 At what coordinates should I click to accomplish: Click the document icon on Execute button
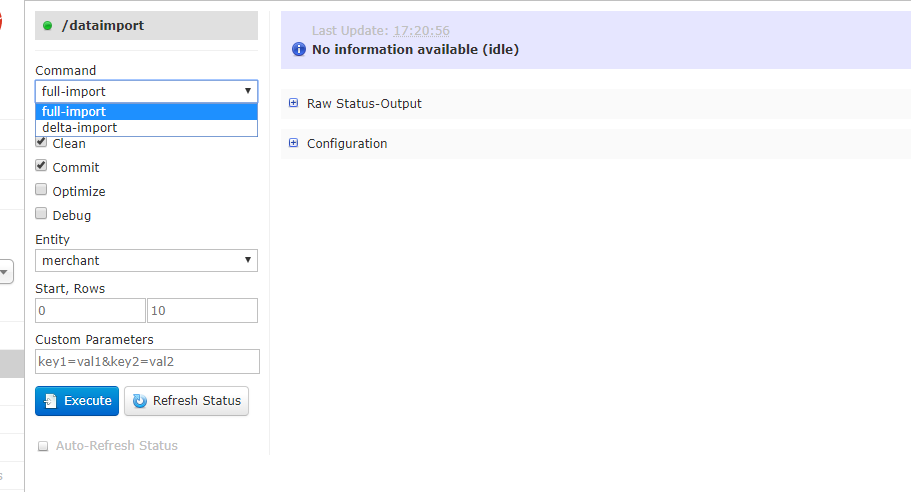(51, 401)
